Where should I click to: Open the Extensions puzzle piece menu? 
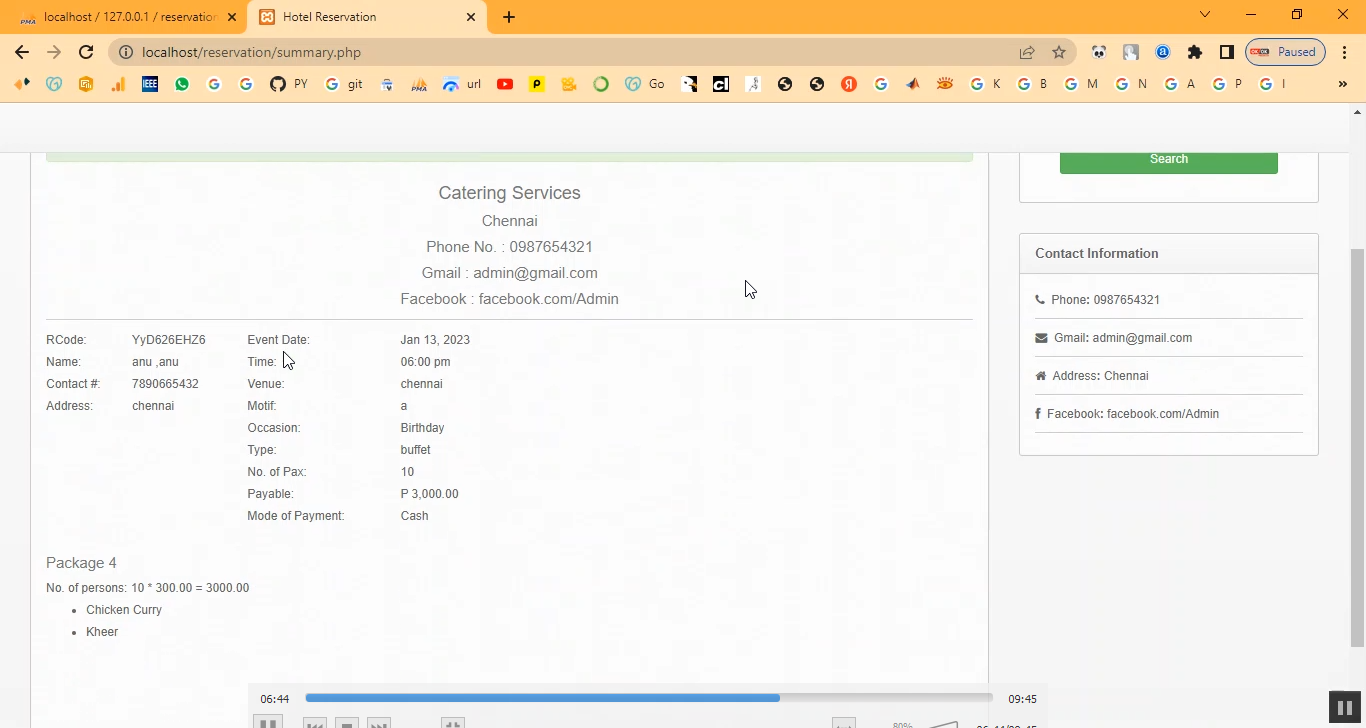pyautogui.click(x=1194, y=52)
